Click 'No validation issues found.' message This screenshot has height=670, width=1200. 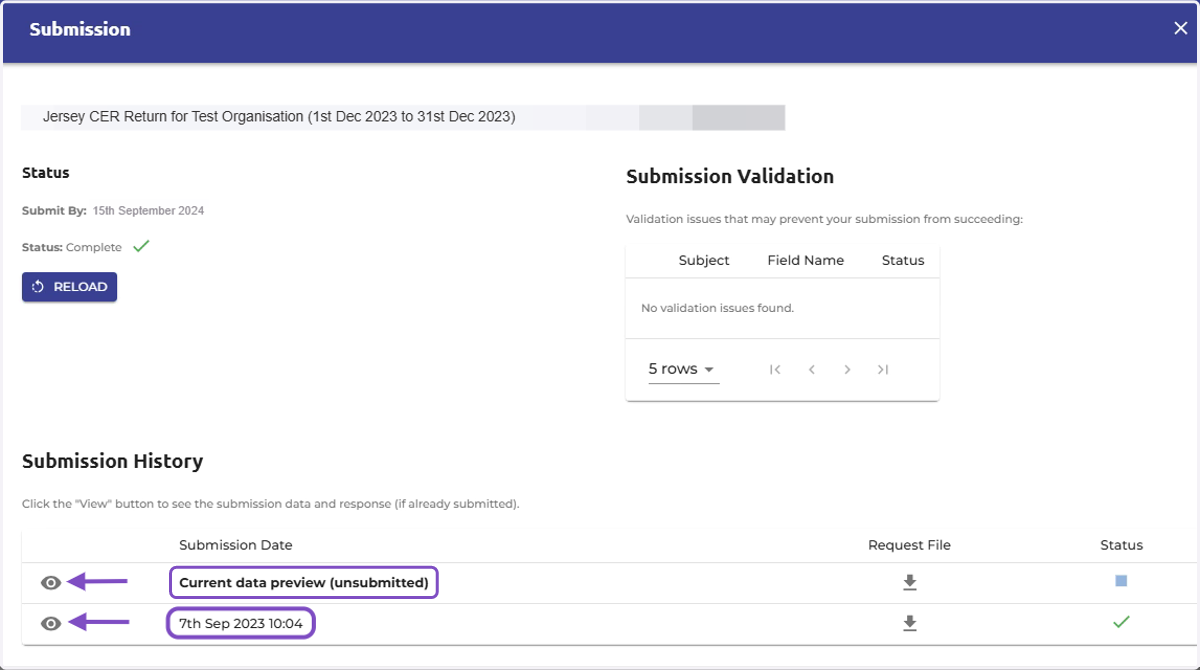pos(717,308)
